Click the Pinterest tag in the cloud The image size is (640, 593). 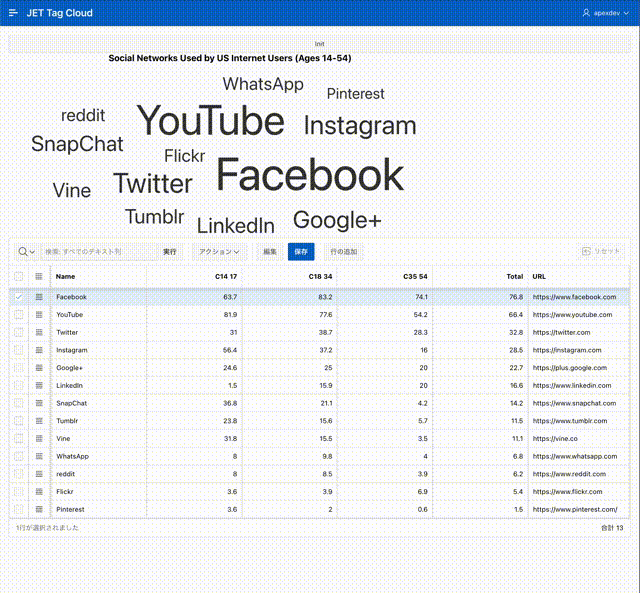(x=356, y=94)
